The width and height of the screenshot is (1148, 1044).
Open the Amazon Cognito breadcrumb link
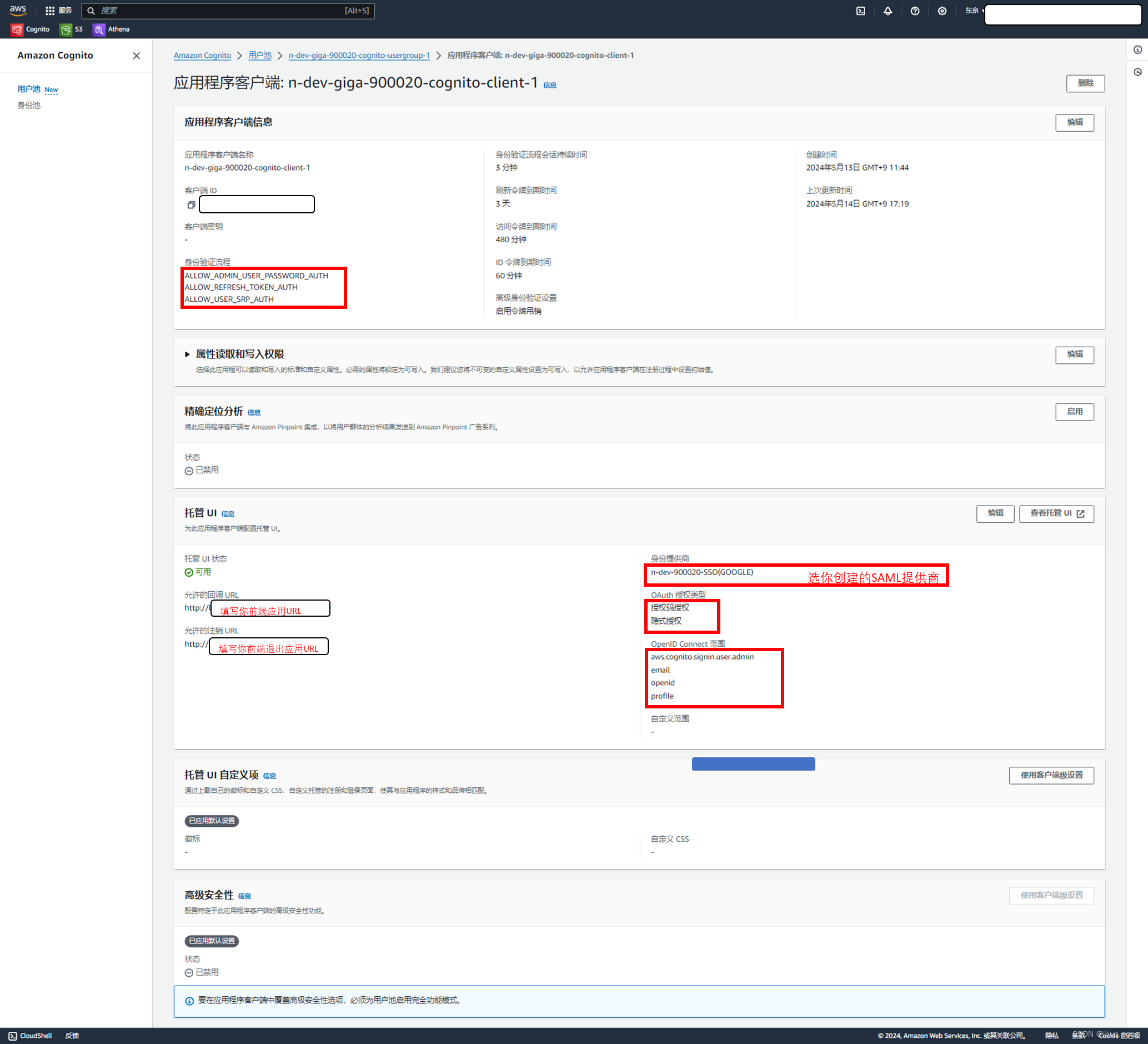202,55
